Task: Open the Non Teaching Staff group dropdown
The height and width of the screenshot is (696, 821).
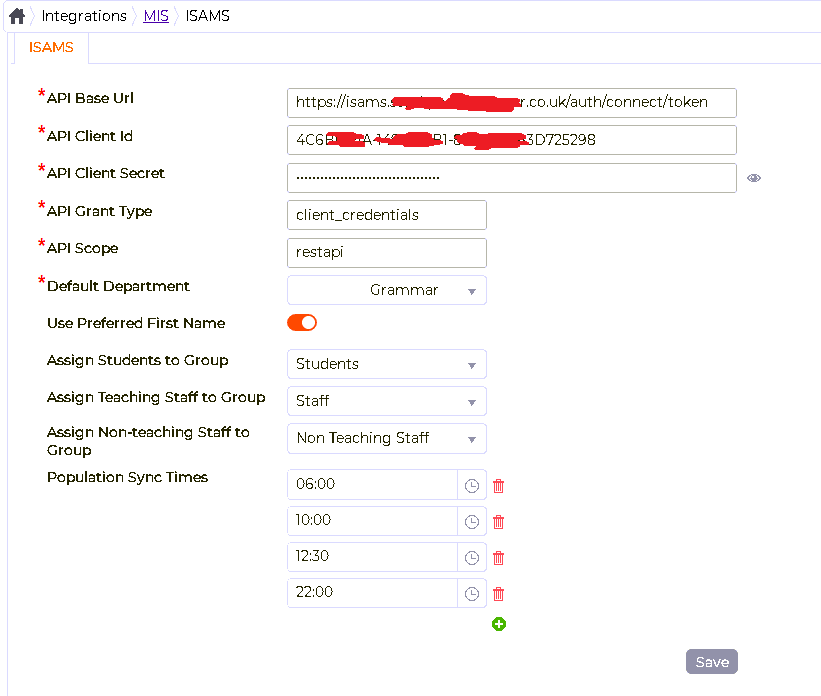Action: pos(387,438)
